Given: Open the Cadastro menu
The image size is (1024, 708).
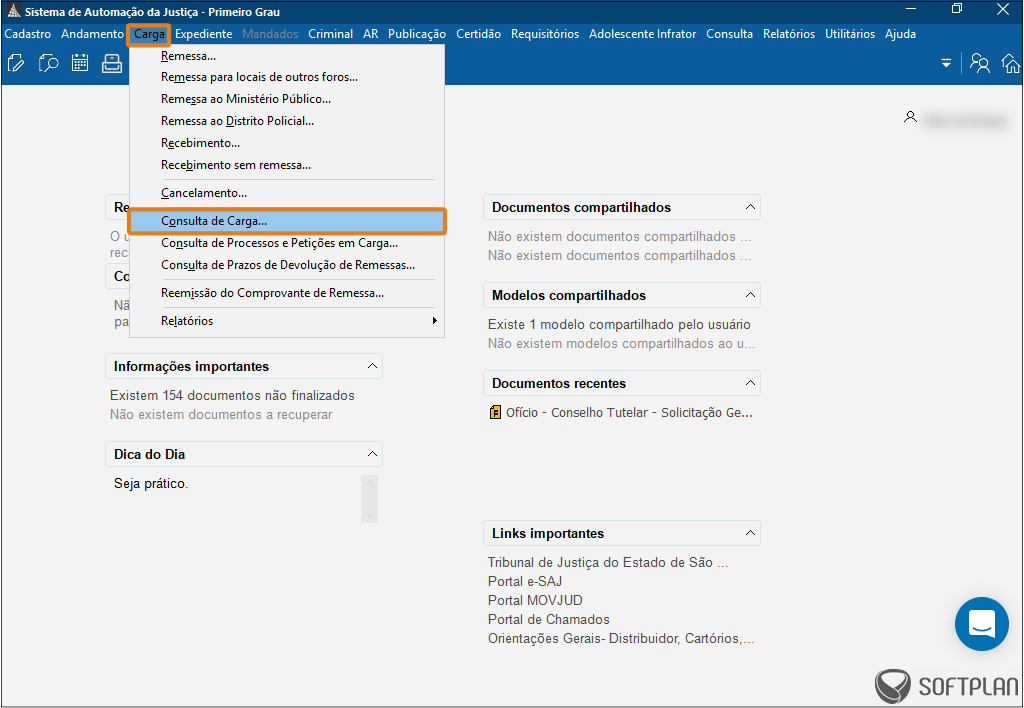Looking at the screenshot, I should pyautogui.click(x=27, y=34).
